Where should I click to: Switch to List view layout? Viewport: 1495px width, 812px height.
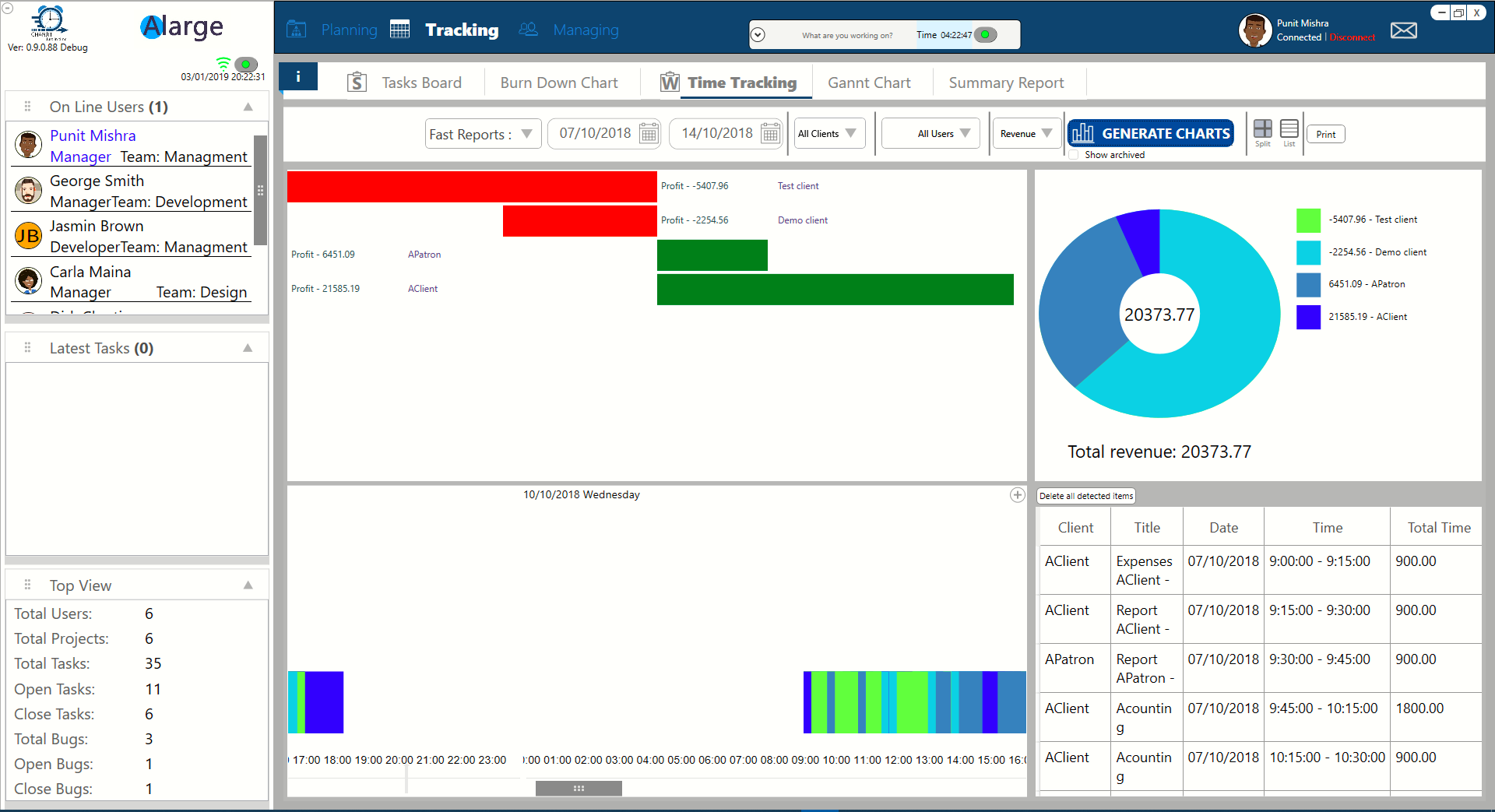tap(1289, 129)
